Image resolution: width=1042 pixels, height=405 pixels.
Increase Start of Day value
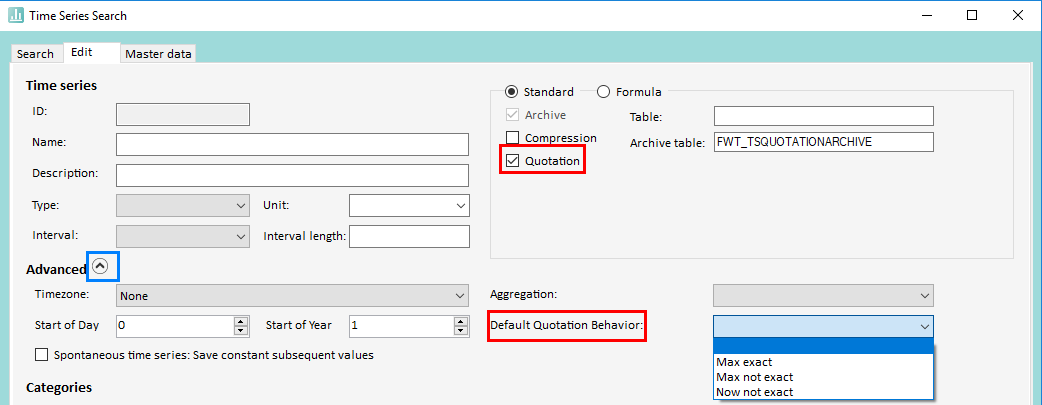(x=240, y=321)
